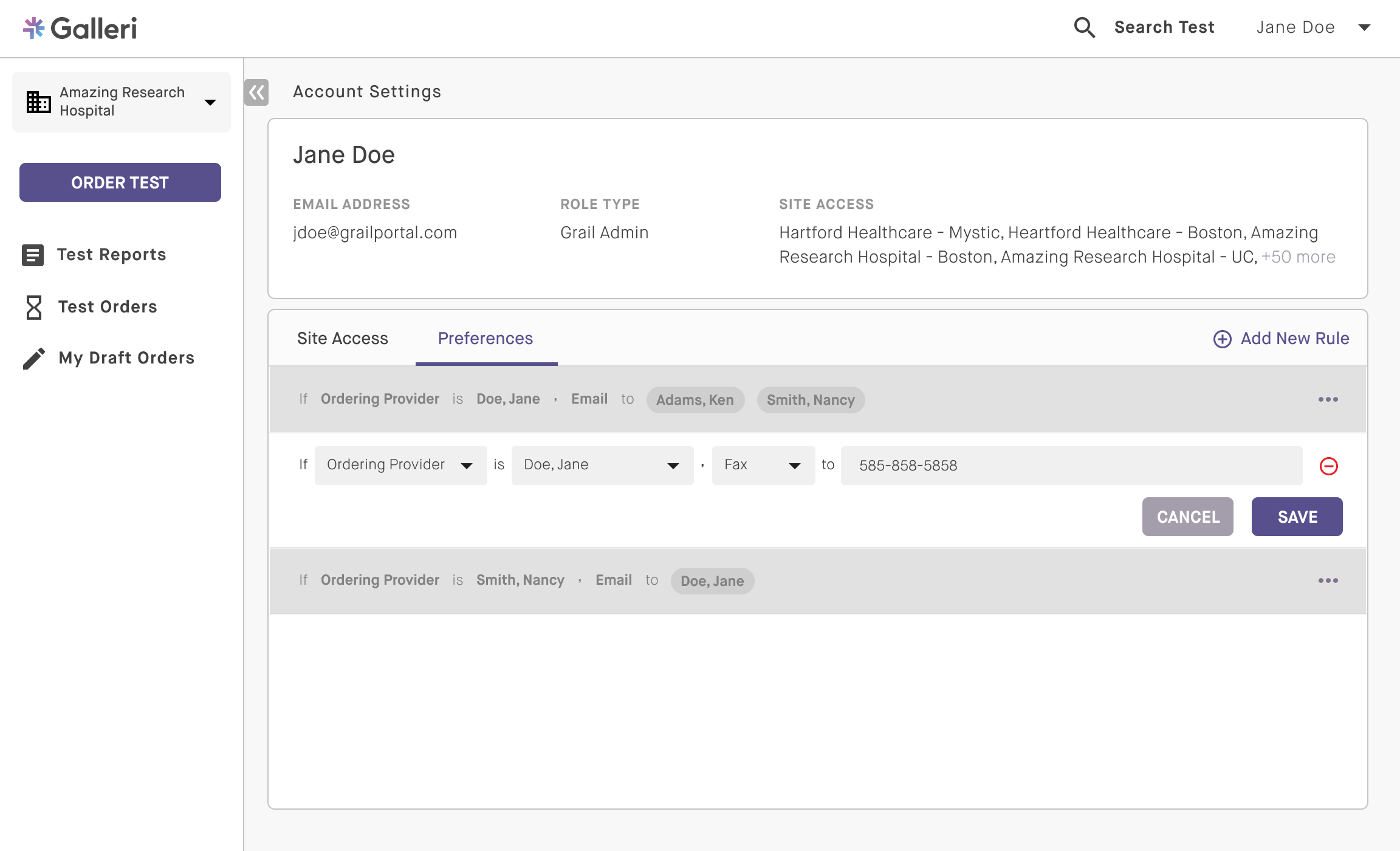Select the Preferences tab
This screenshot has height=851, width=1400.
(x=485, y=339)
